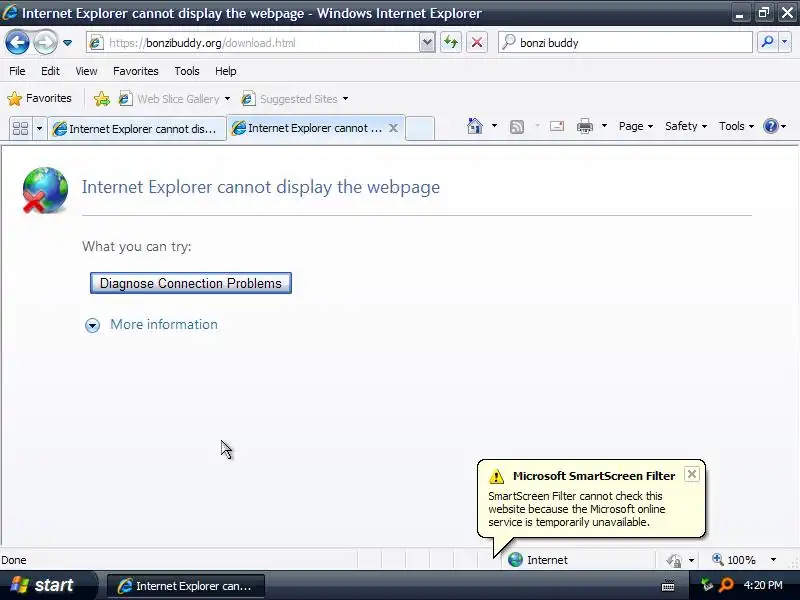800x600 pixels.
Task: Open the Page command menu
Action: 636,126
